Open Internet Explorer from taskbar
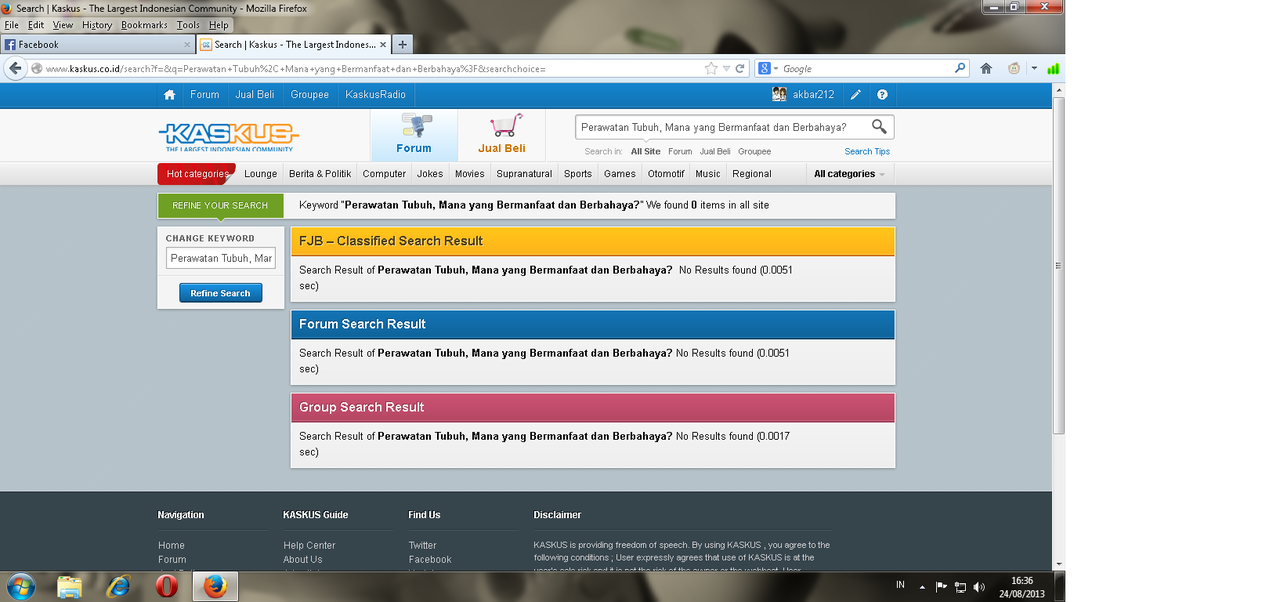 point(118,586)
